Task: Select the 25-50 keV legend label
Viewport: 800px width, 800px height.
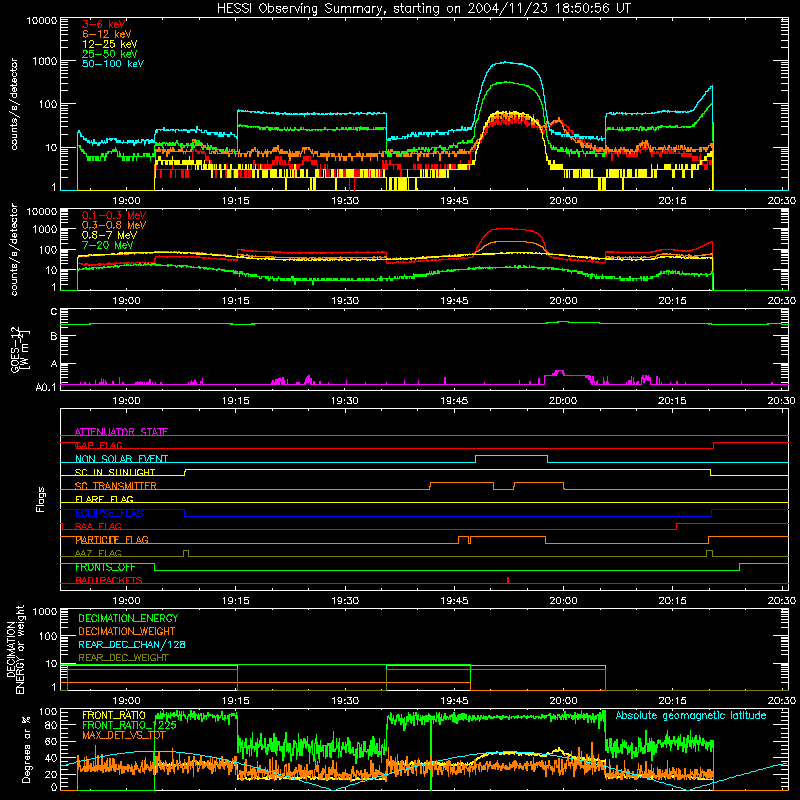Action: click(x=110, y=54)
